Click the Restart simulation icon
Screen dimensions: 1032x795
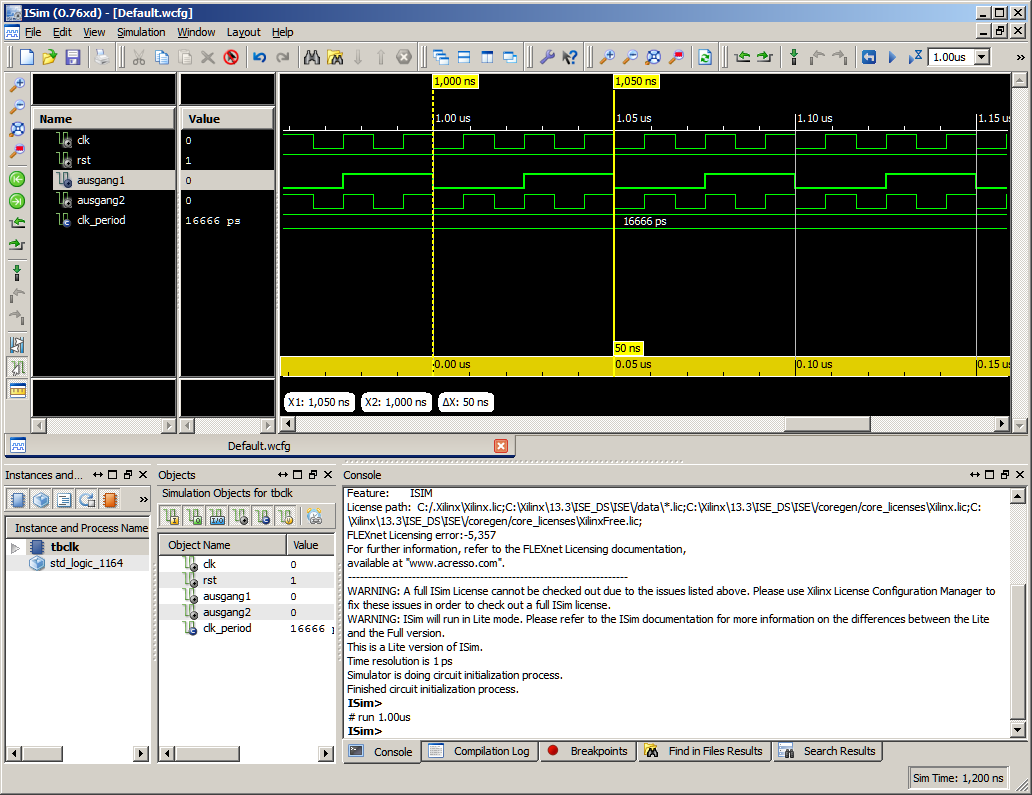tap(869, 57)
